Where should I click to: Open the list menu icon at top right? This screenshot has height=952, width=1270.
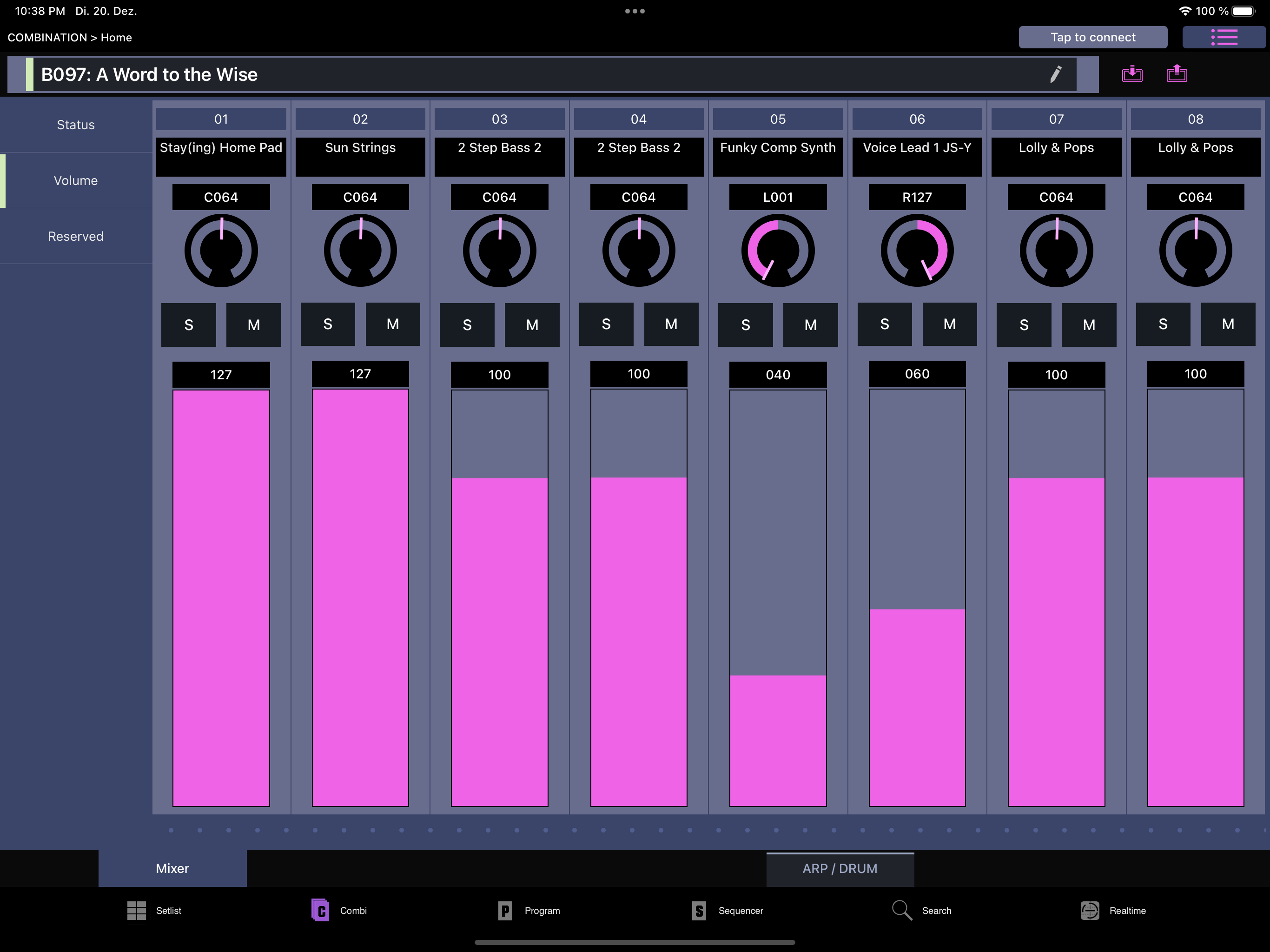click(1224, 37)
